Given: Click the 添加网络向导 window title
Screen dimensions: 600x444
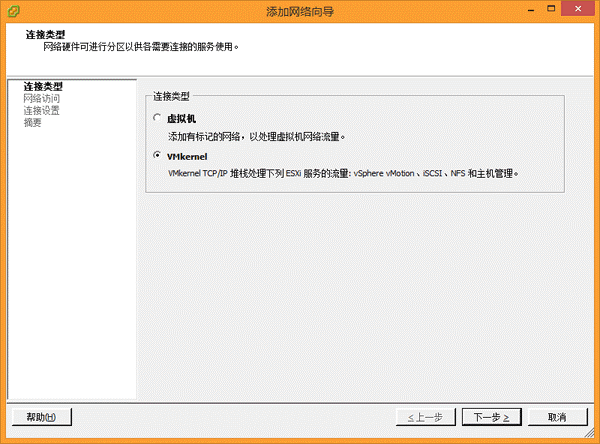Looking at the screenshot, I should click(x=300, y=12).
